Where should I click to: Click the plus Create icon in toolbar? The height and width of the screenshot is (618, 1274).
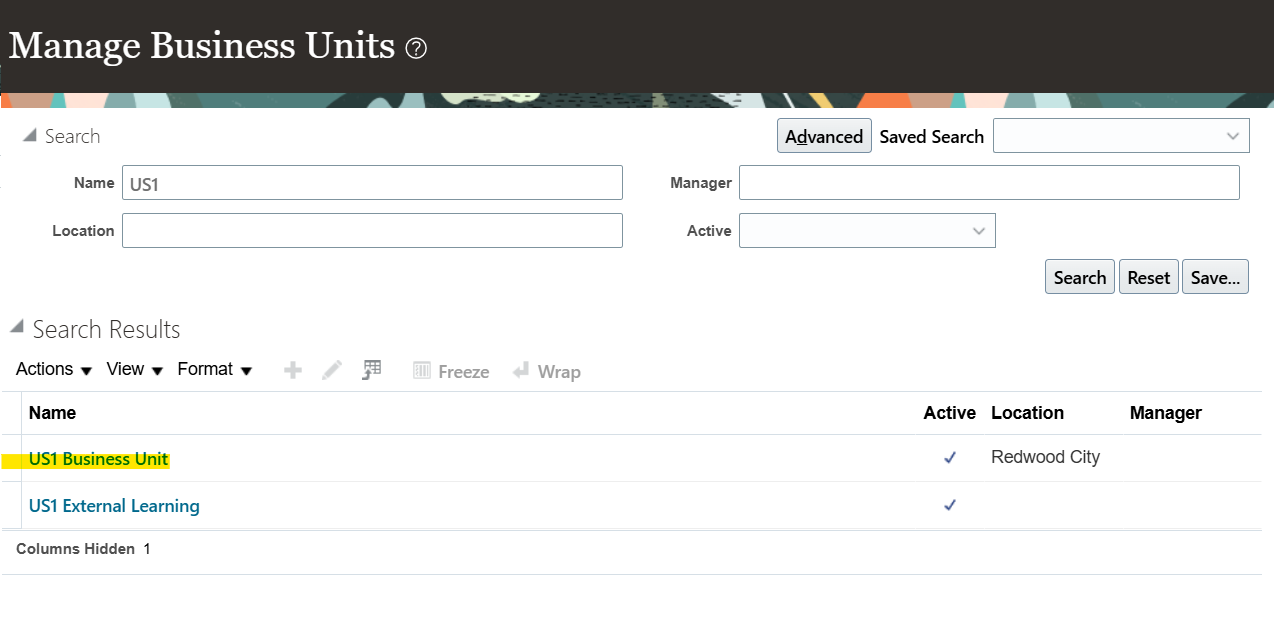[x=293, y=371]
